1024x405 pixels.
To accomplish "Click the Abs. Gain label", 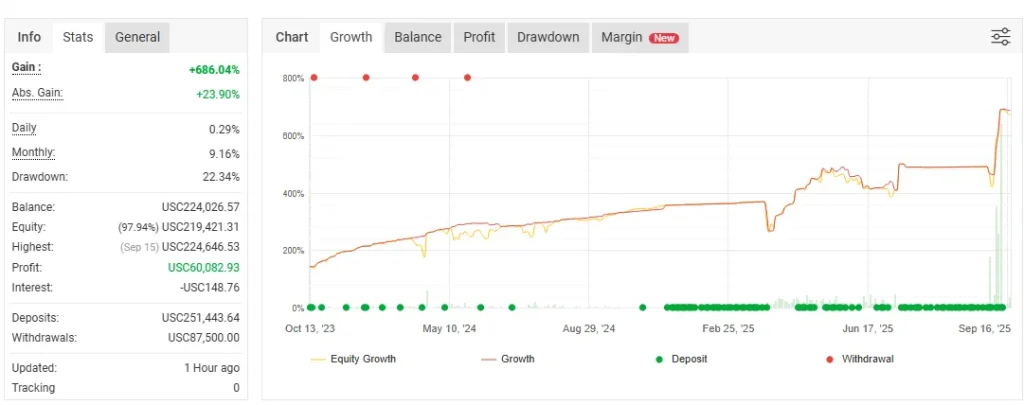I will [37, 93].
